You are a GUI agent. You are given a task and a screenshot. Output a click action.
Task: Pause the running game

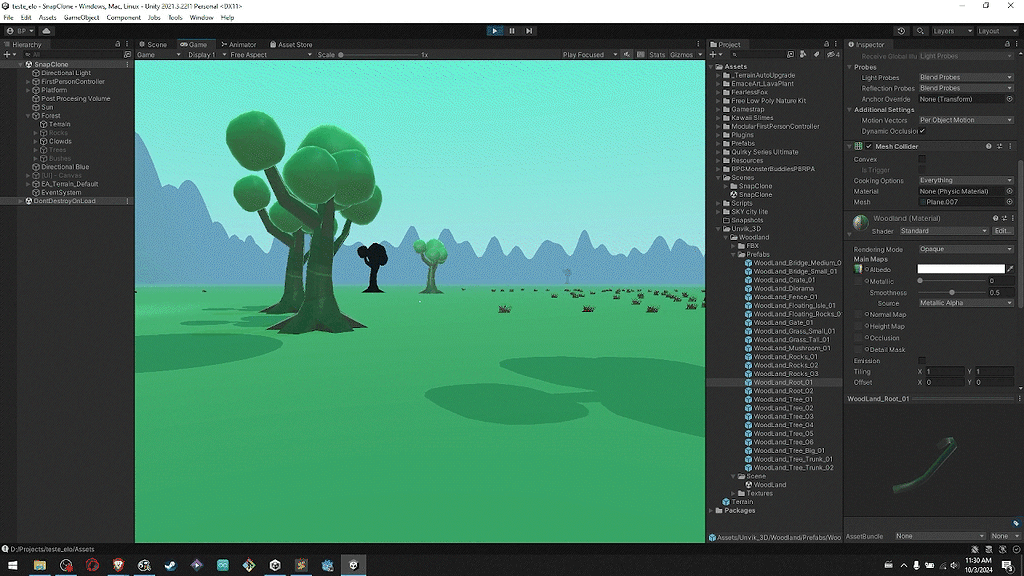coord(511,30)
